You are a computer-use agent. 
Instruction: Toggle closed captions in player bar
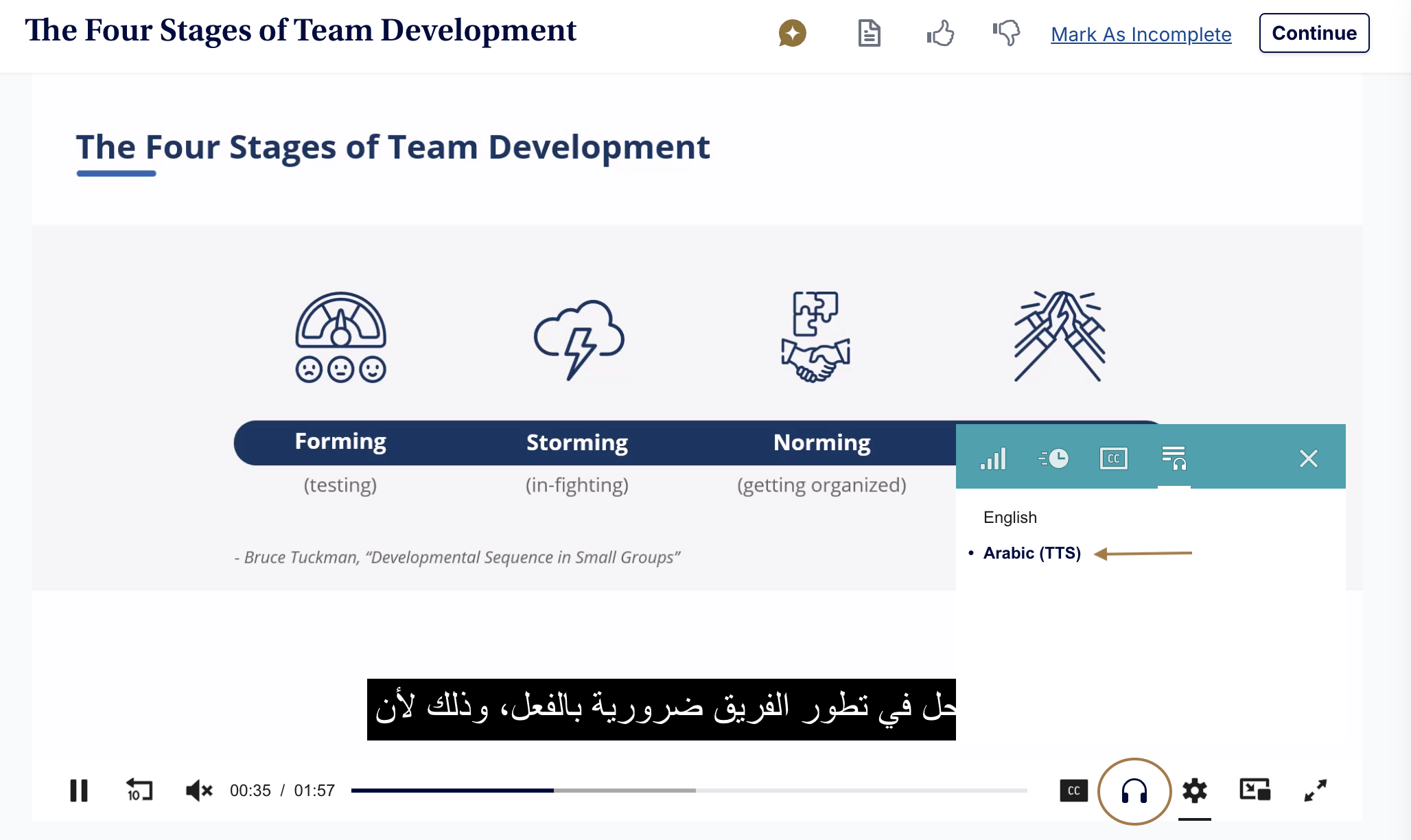[x=1073, y=791]
